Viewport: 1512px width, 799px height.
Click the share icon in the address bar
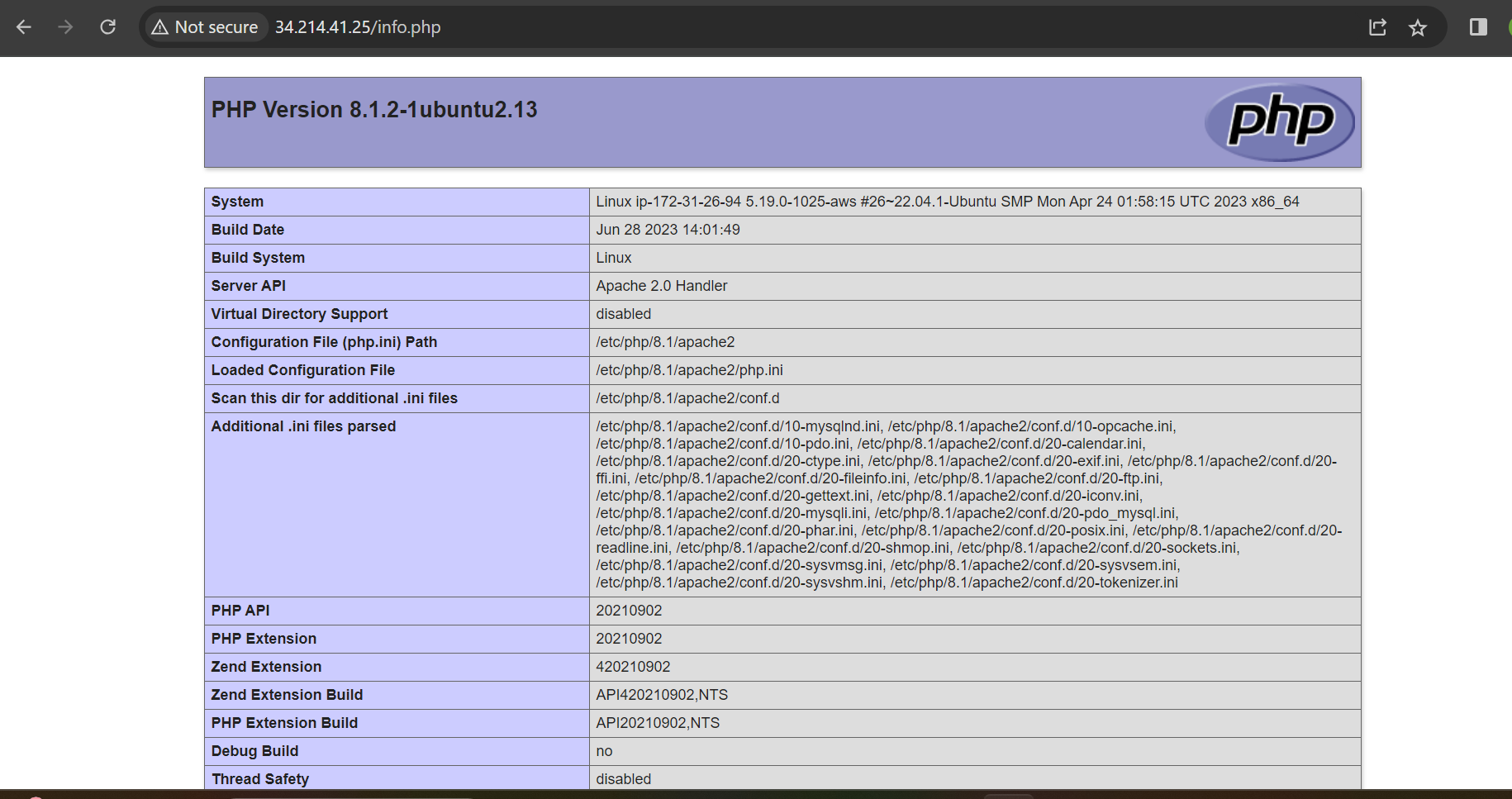[1377, 26]
